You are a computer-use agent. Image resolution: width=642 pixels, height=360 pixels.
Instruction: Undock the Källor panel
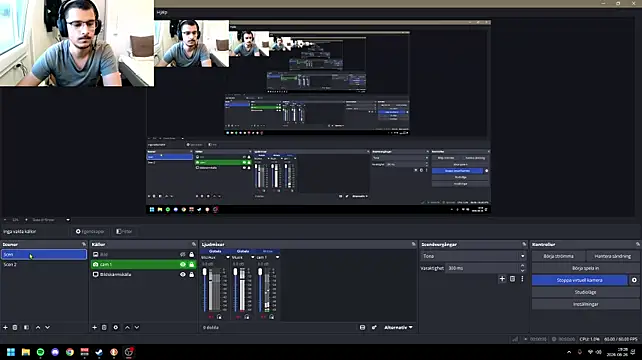(194, 245)
